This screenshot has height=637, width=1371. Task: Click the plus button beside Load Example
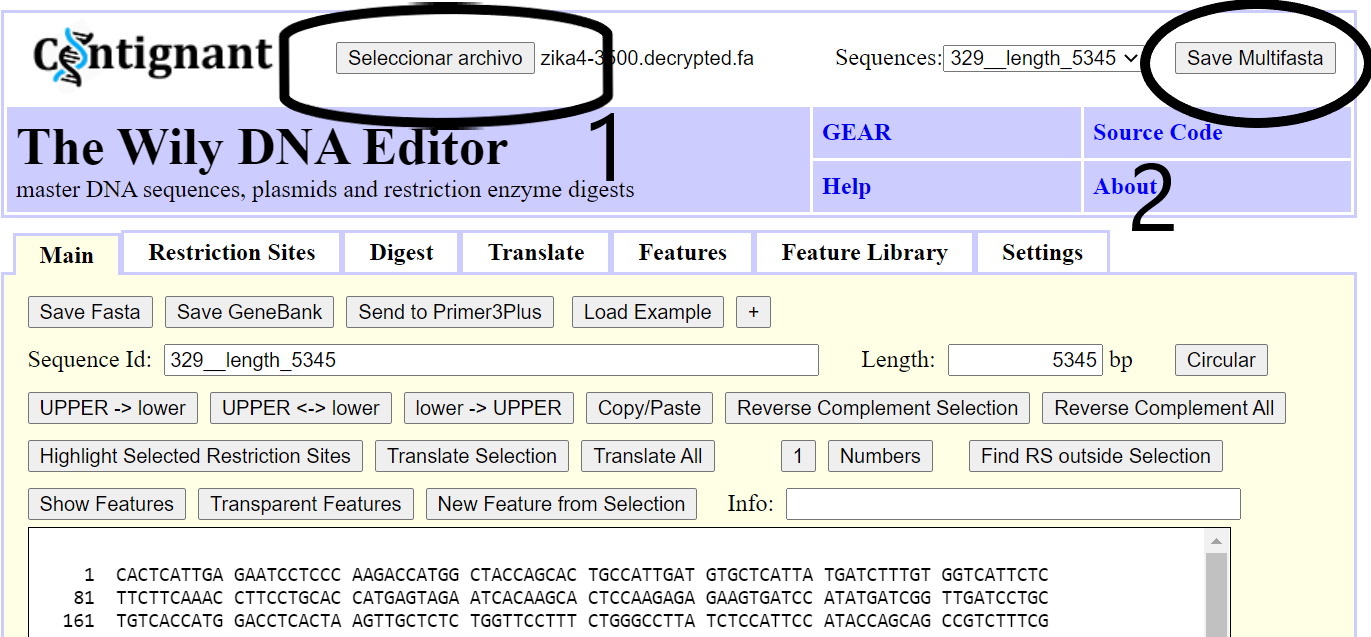[753, 312]
